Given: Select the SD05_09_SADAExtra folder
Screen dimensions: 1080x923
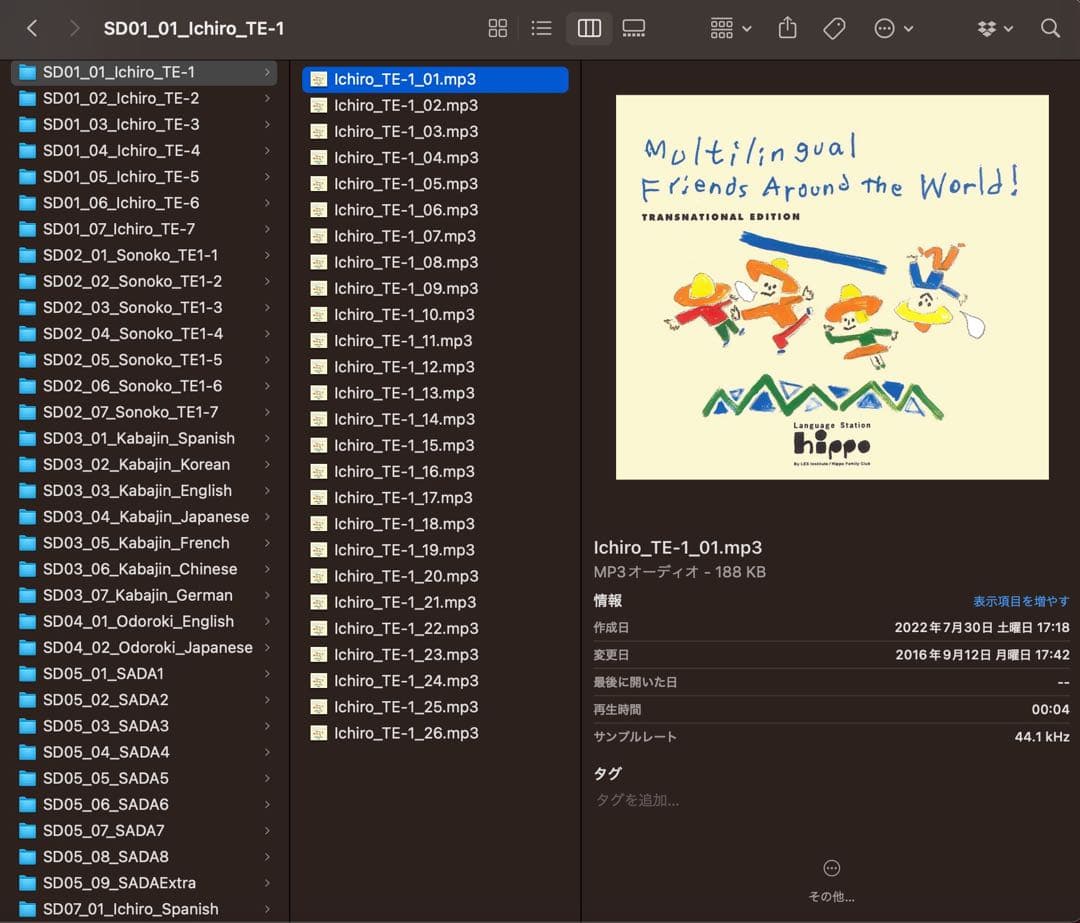Looking at the screenshot, I should click(119, 883).
